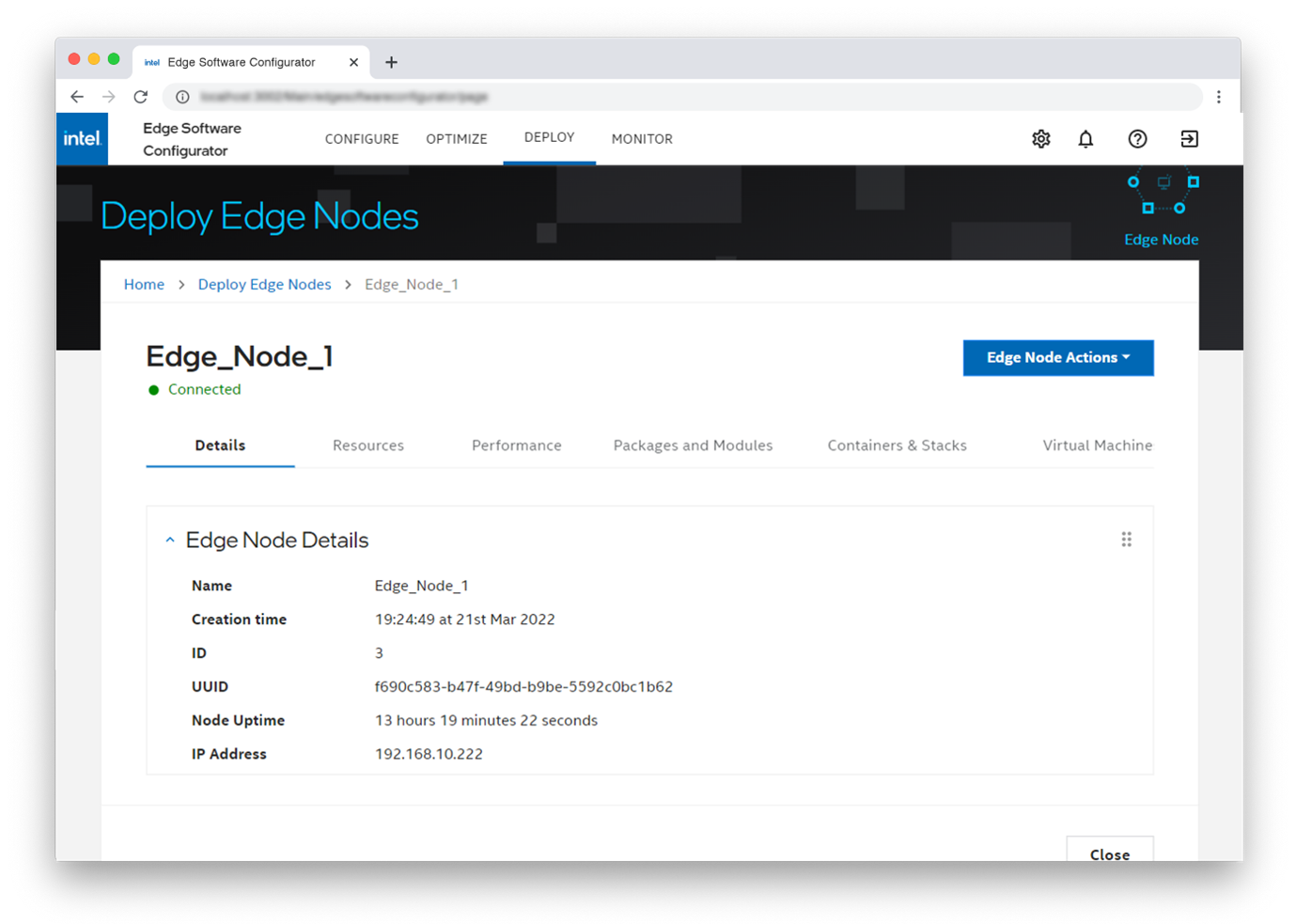Open a new browser tab

[x=391, y=63]
